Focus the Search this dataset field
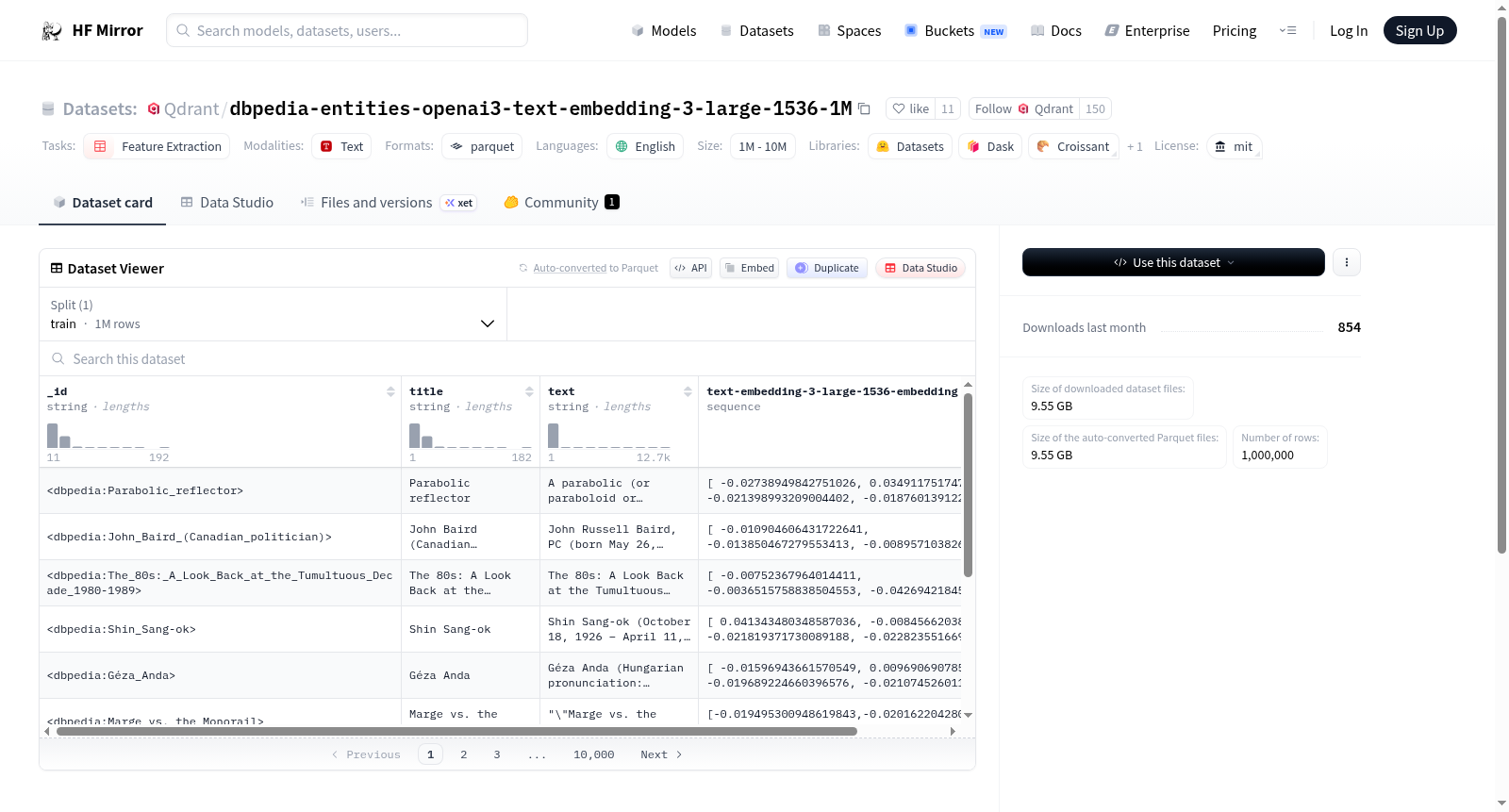The image size is (1509, 812). tap(507, 358)
